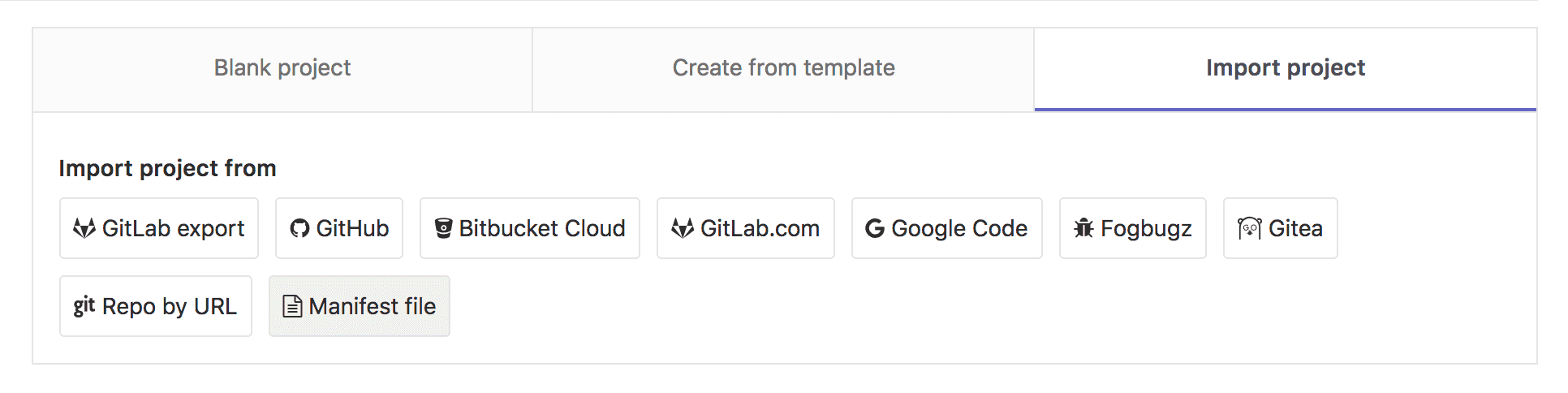The image size is (1568, 393).
Task: Choose Google Code as import source
Action: coord(947,228)
